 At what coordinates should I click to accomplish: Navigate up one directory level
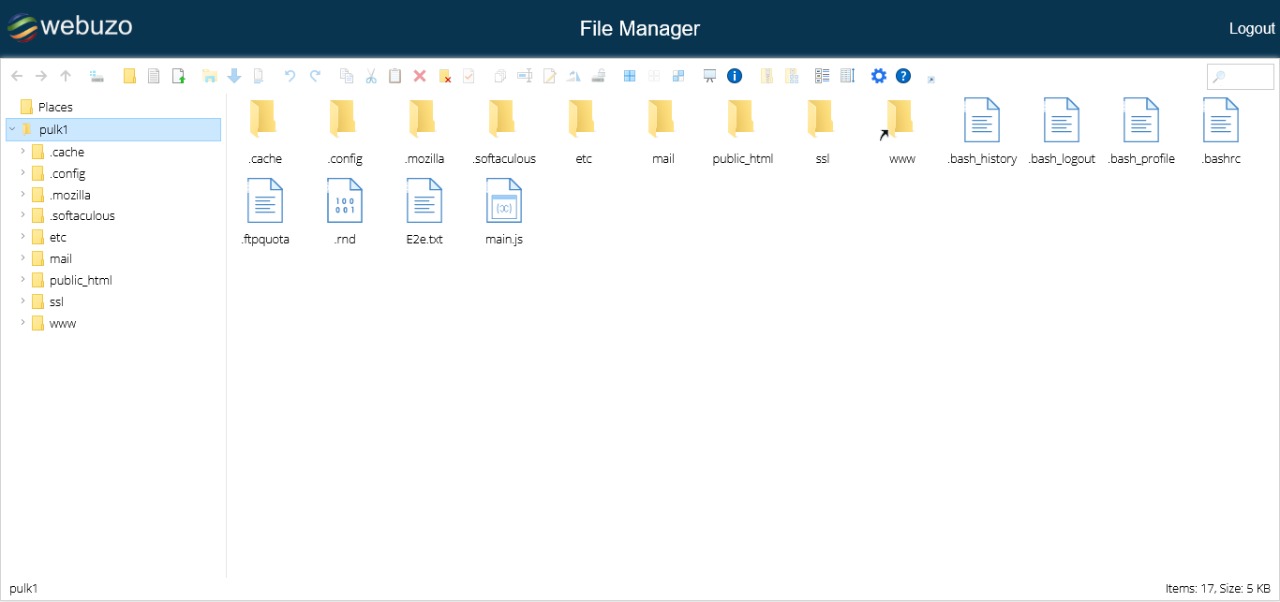tap(65, 75)
